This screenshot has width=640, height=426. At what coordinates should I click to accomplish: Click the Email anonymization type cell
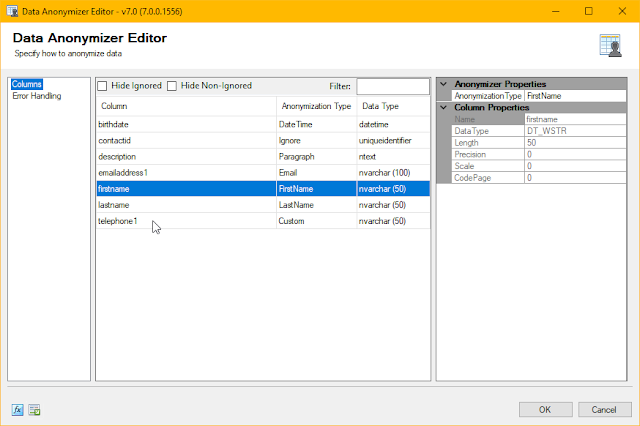coord(316,173)
